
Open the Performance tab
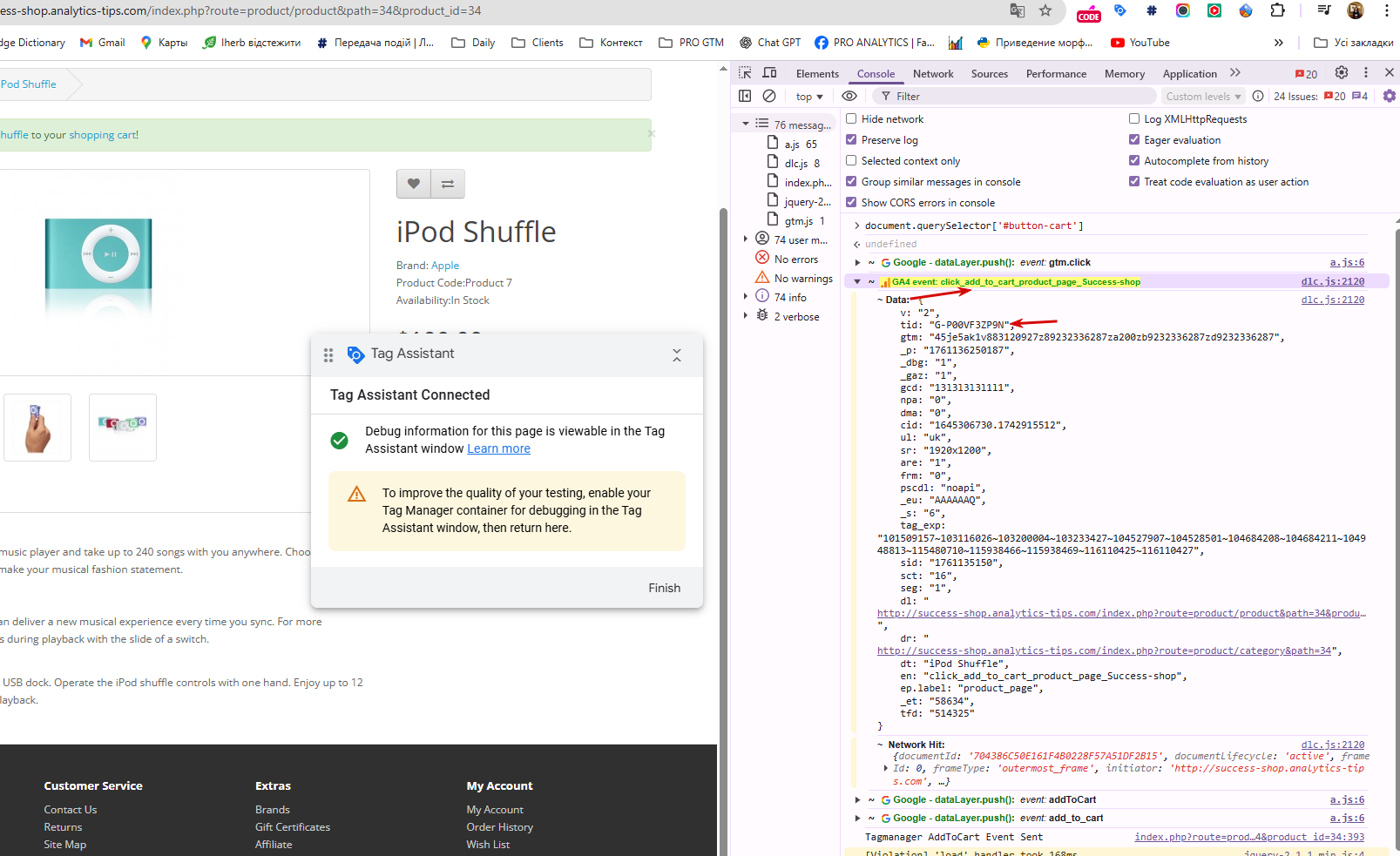pos(1056,74)
